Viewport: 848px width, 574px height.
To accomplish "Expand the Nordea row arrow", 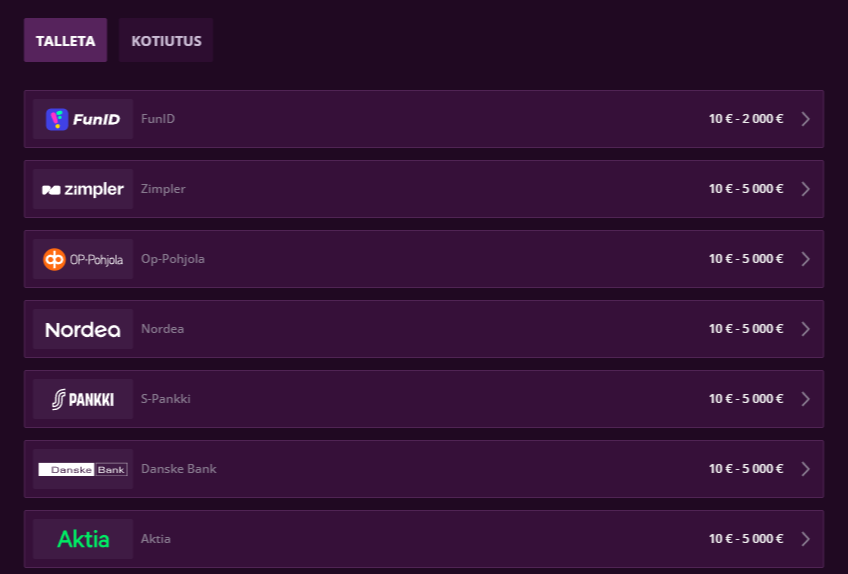I will tap(805, 329).
